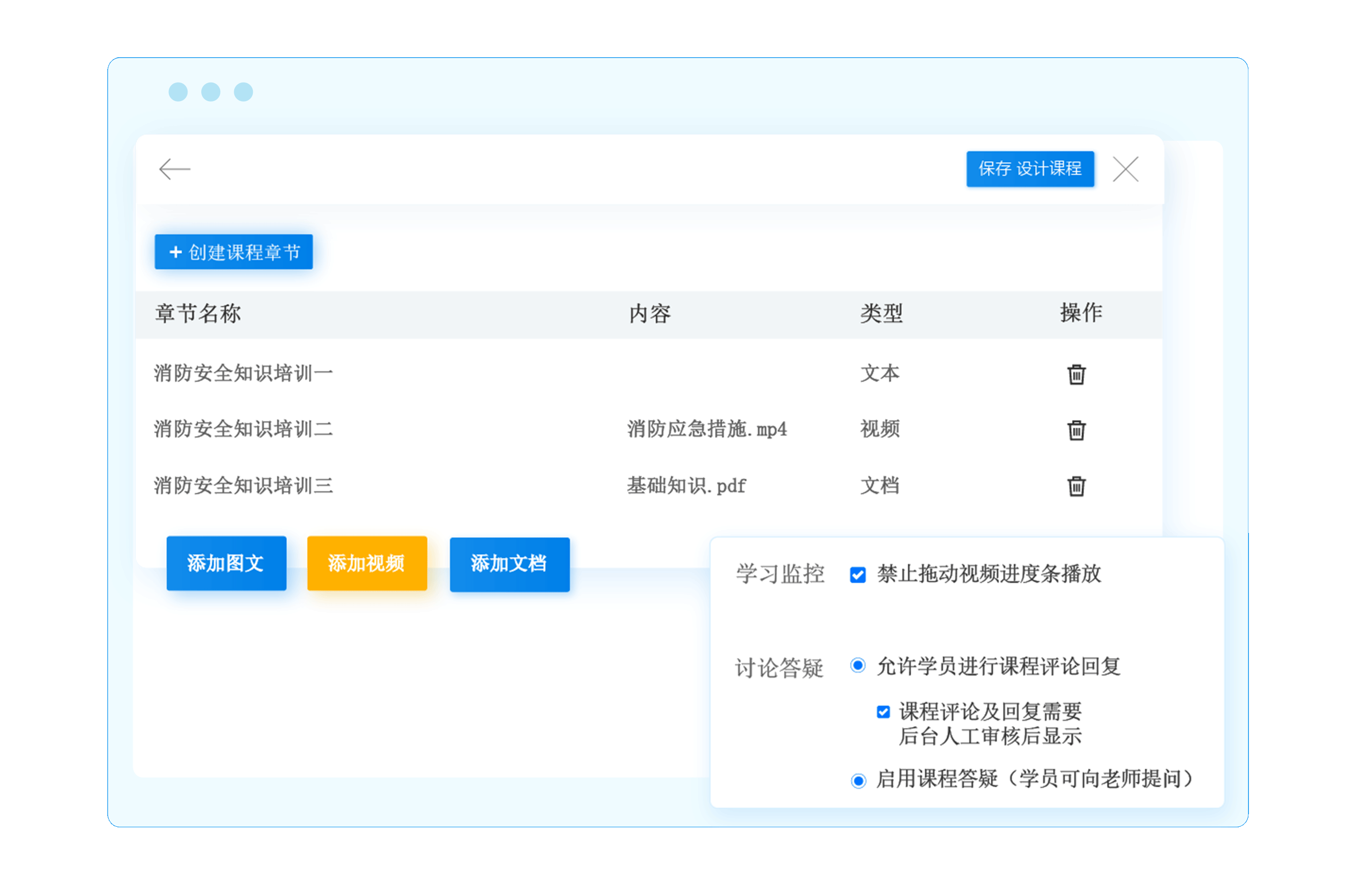The image size is (1351, 896).
Task: Click 添加文档 button
Action: tap(509, 564)
